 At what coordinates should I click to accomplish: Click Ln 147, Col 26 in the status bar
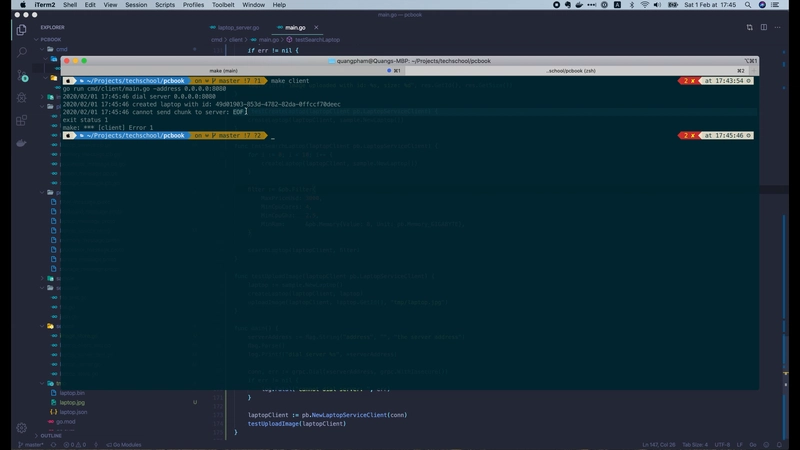659,445
